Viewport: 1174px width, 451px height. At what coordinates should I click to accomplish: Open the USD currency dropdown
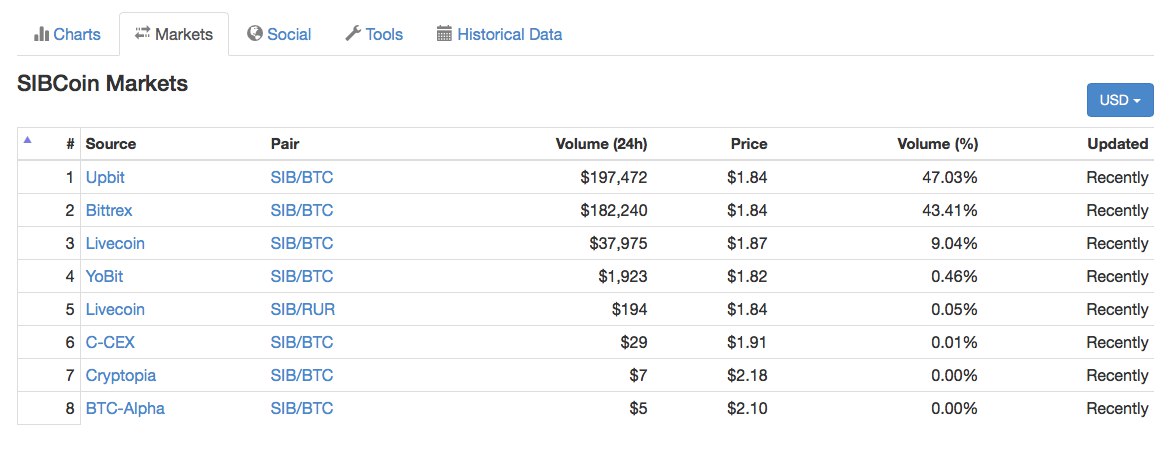[x=1120, y=100]
